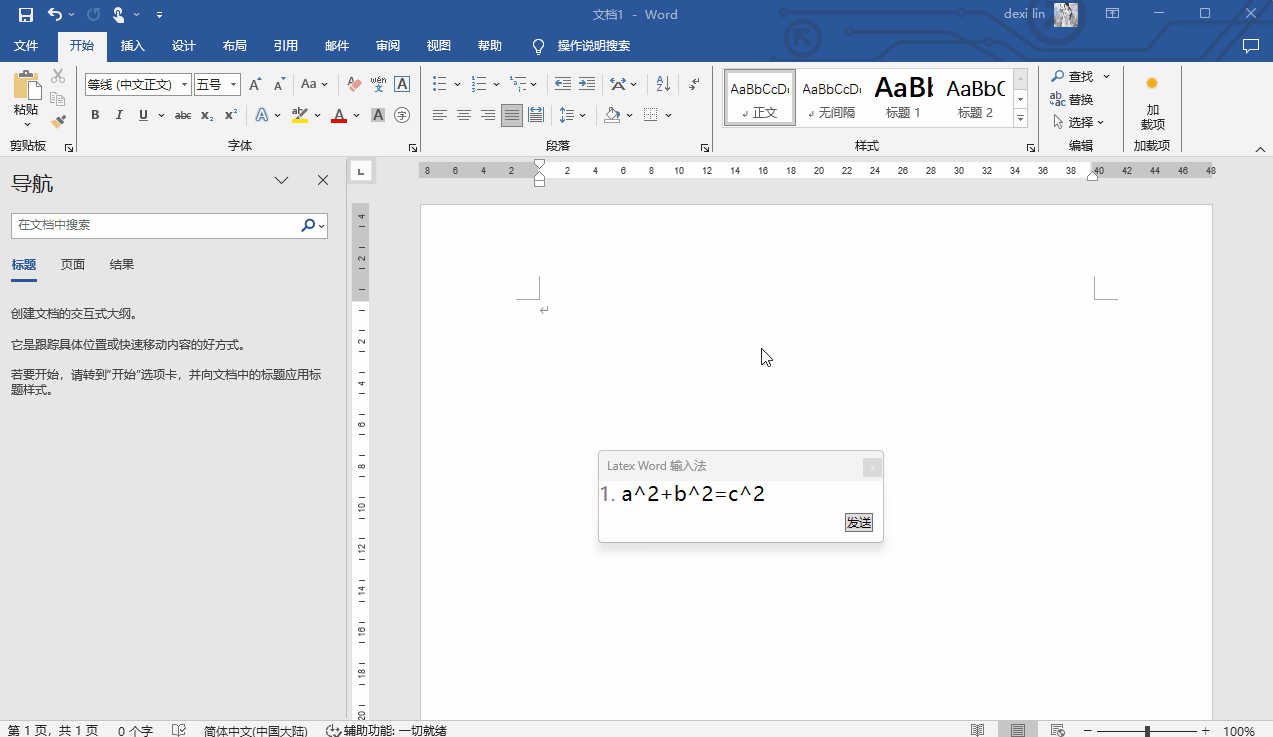Click the zoom slider handle

[1147, 731]
